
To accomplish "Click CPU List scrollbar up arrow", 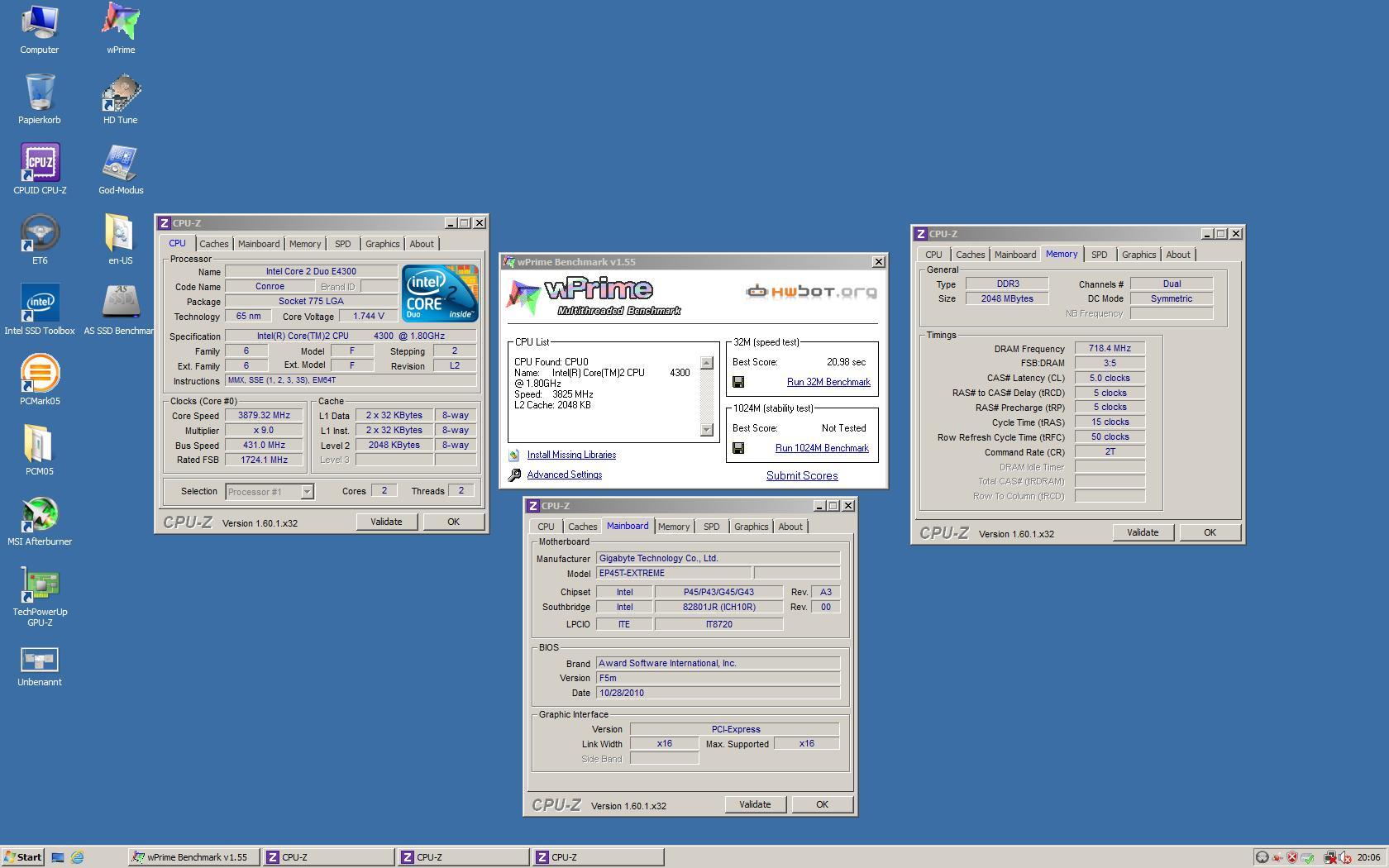I will pyautogui.click(x=706, y=363).
